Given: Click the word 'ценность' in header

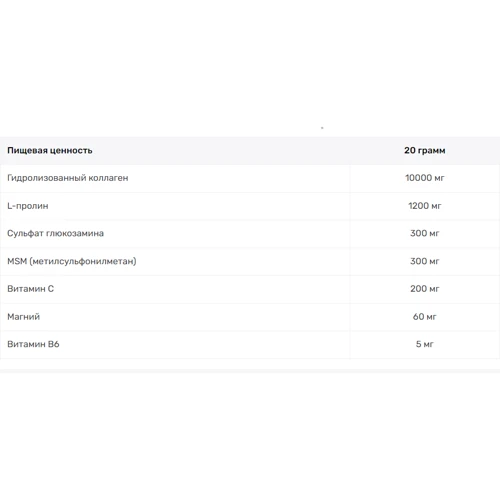Looking at the screenshot, I should pyautogui.click(x=71, y=151).
